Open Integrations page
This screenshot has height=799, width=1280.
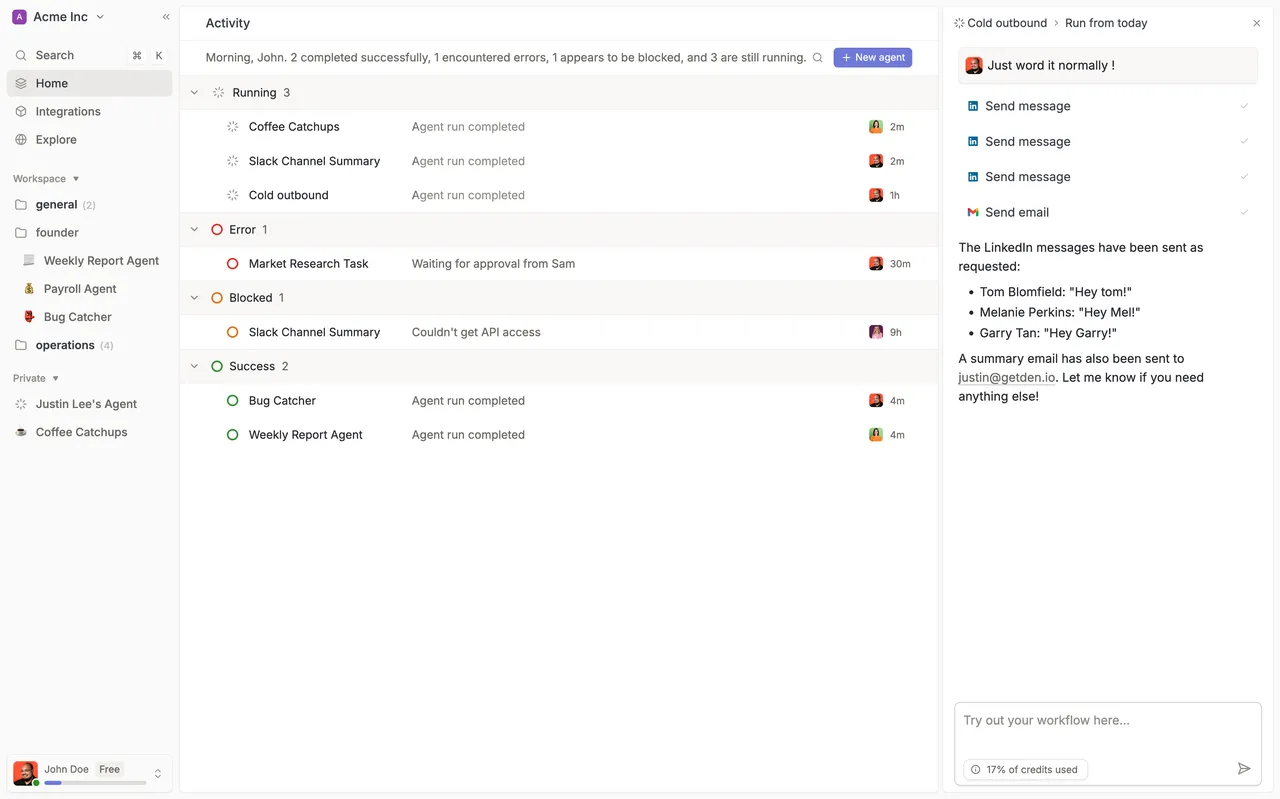click(x=89, y=111)
